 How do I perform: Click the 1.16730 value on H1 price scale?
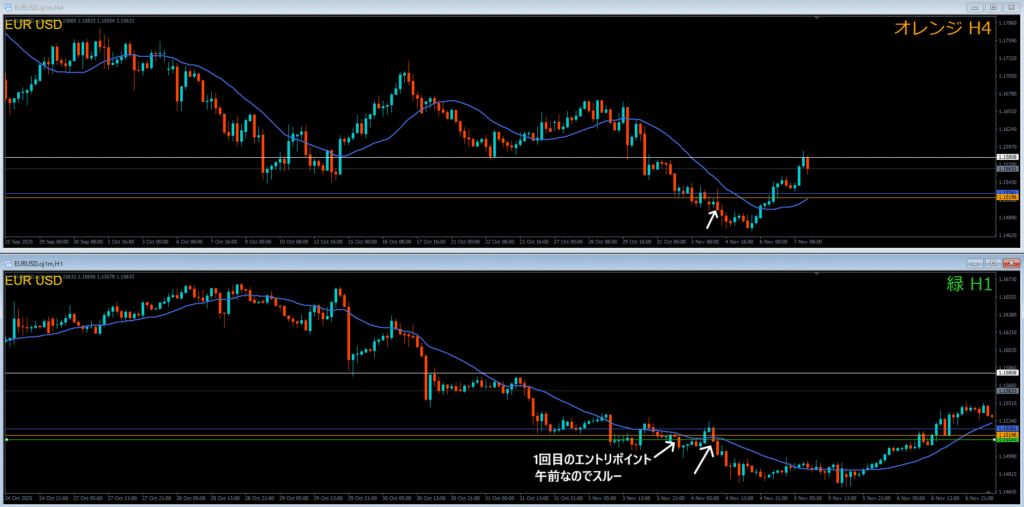1006,279
